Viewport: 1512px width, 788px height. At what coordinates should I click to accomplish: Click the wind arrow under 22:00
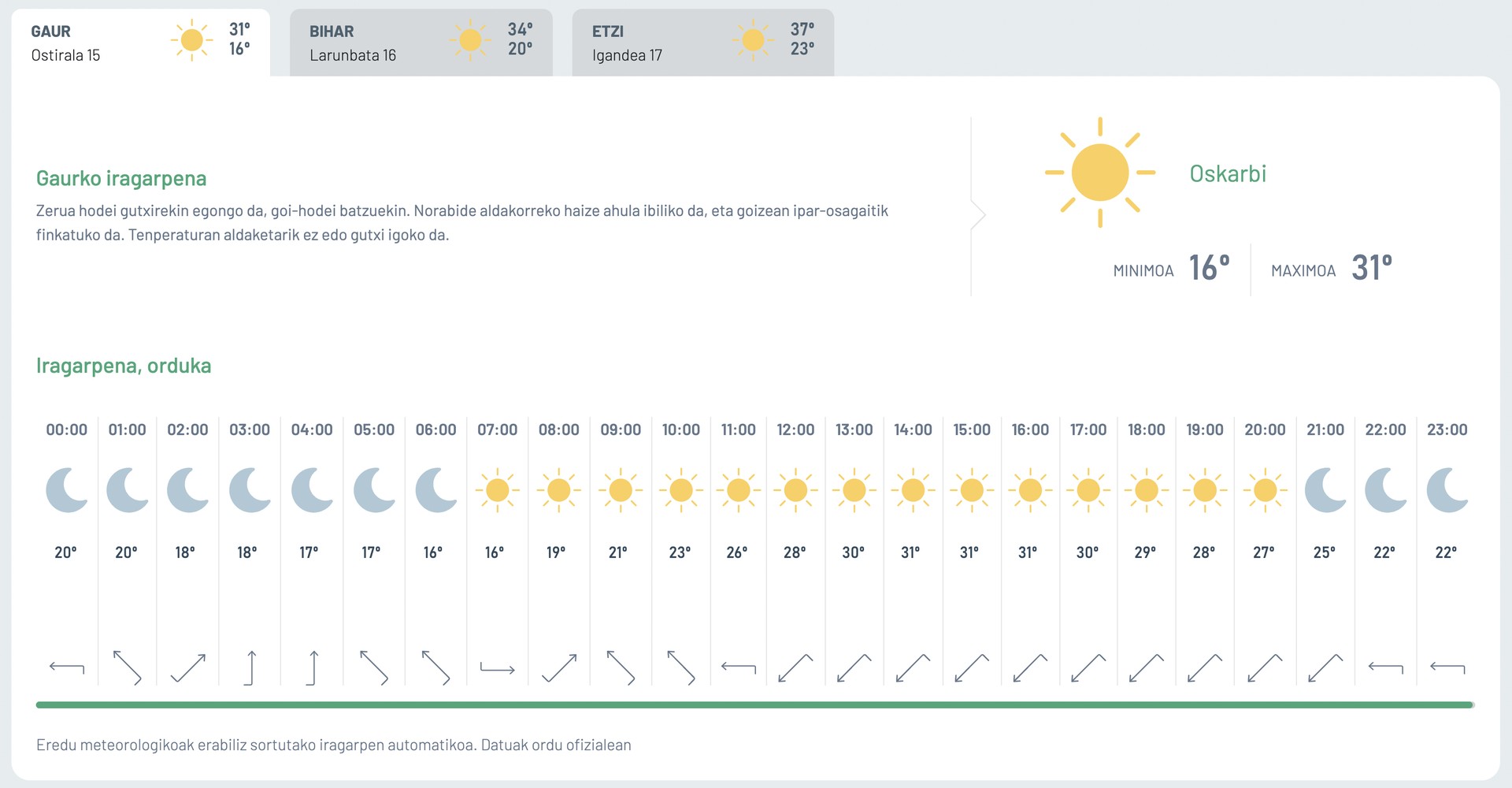(1386, 668)
